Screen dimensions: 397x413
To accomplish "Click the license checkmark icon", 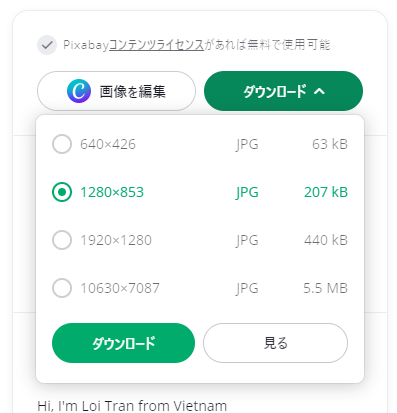I will pyautogui.click(x=47, y=45).
